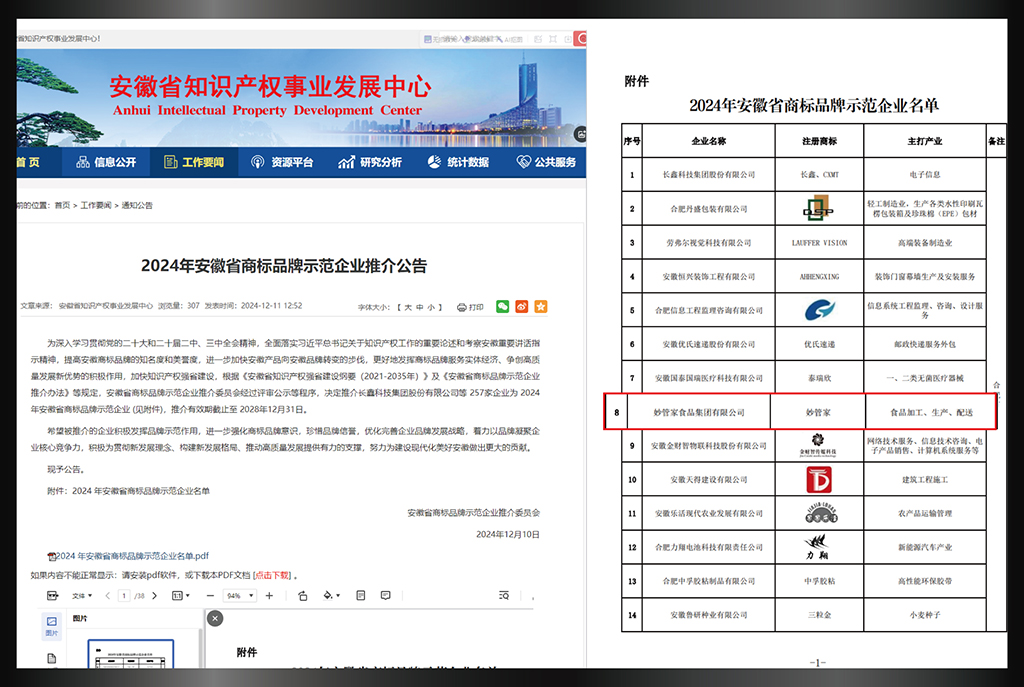1024x687 pixels.
Task: Click the table cell 安徽鲁研种业有限公司
Action: [709, 615]
